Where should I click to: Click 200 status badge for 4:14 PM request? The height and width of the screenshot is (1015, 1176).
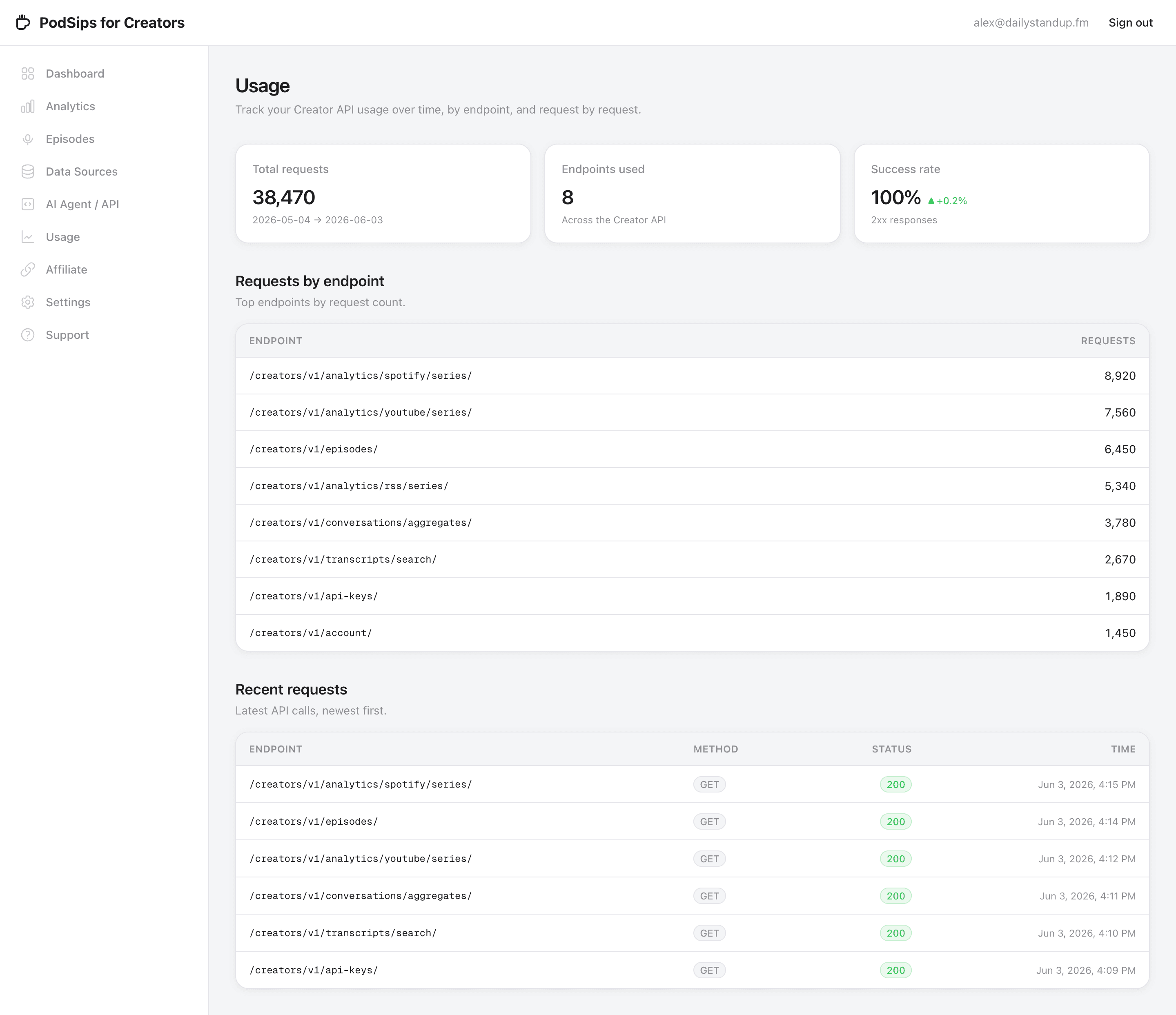point(895,821)
